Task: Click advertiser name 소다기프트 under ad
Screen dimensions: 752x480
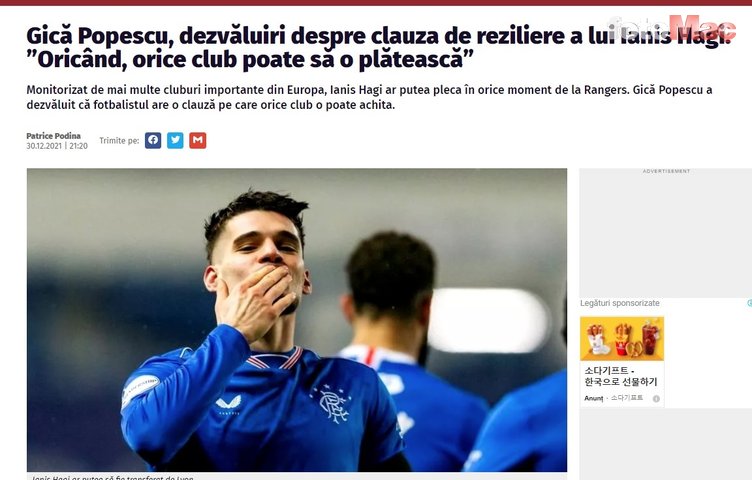Action: (x=627, y=398)
